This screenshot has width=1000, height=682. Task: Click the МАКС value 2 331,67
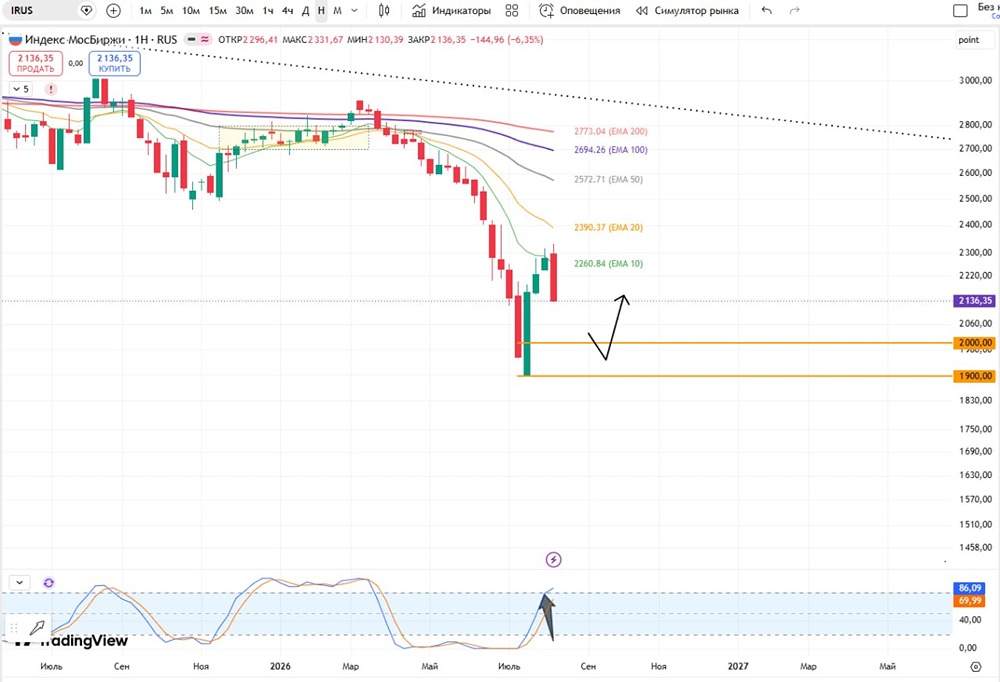point(326,40)
